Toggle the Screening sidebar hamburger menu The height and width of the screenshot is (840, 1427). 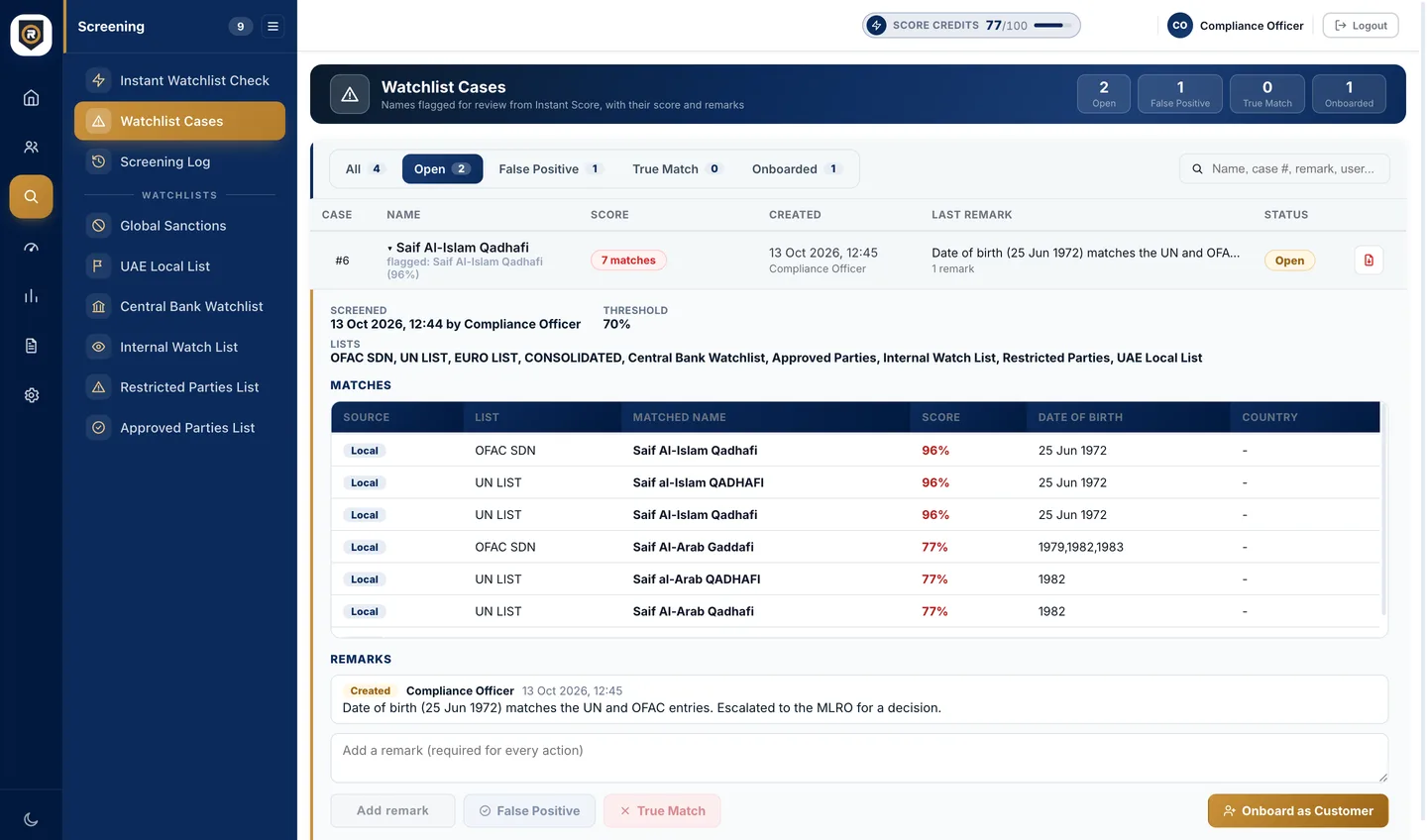273,27
